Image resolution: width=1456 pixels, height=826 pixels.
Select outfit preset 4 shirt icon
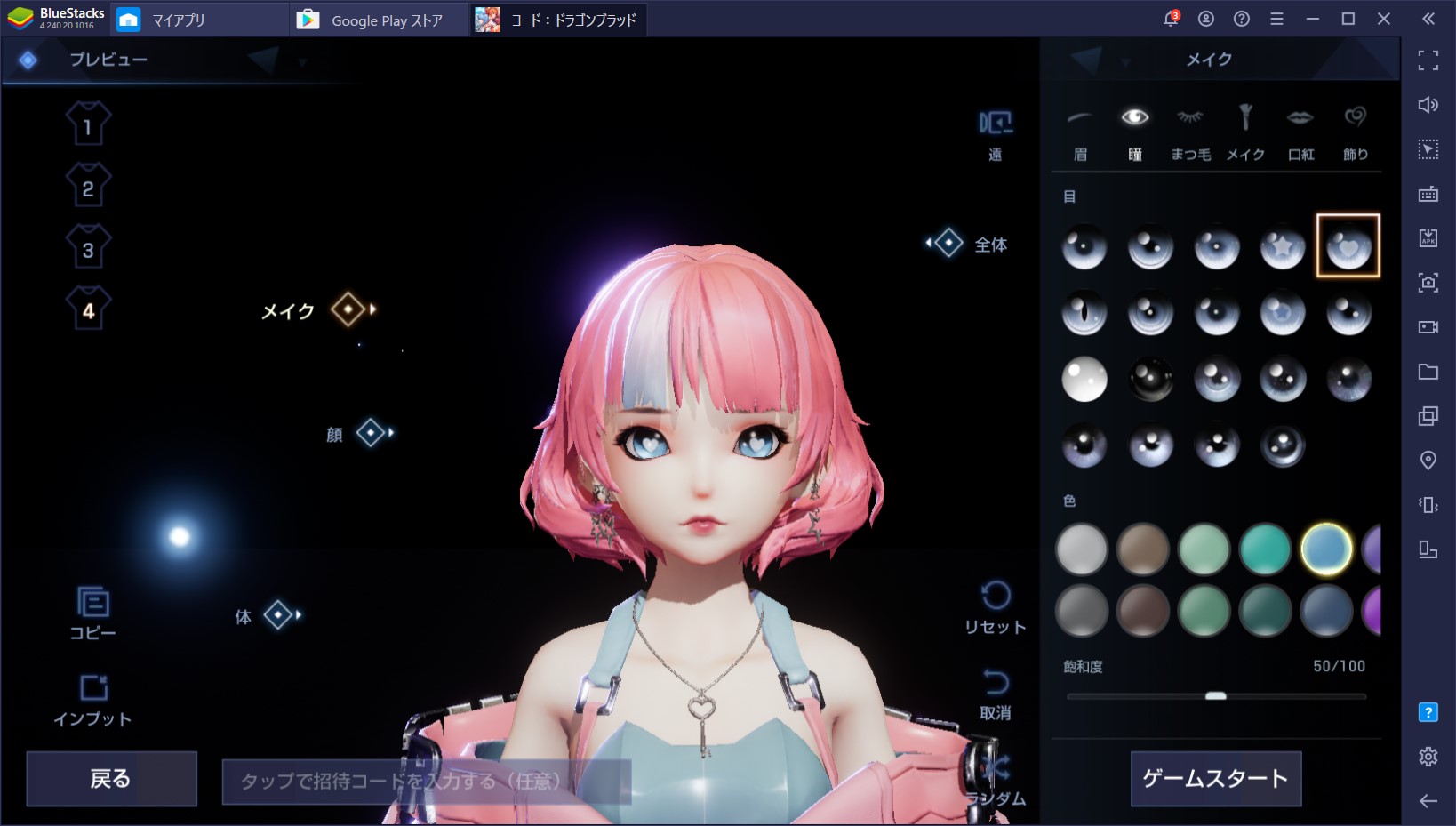(x=88, y=308)
